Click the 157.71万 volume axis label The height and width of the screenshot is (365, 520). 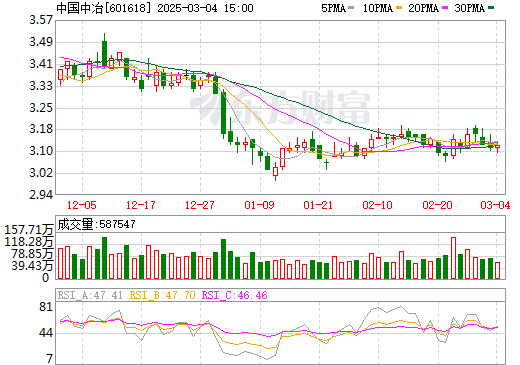point(29,230)
